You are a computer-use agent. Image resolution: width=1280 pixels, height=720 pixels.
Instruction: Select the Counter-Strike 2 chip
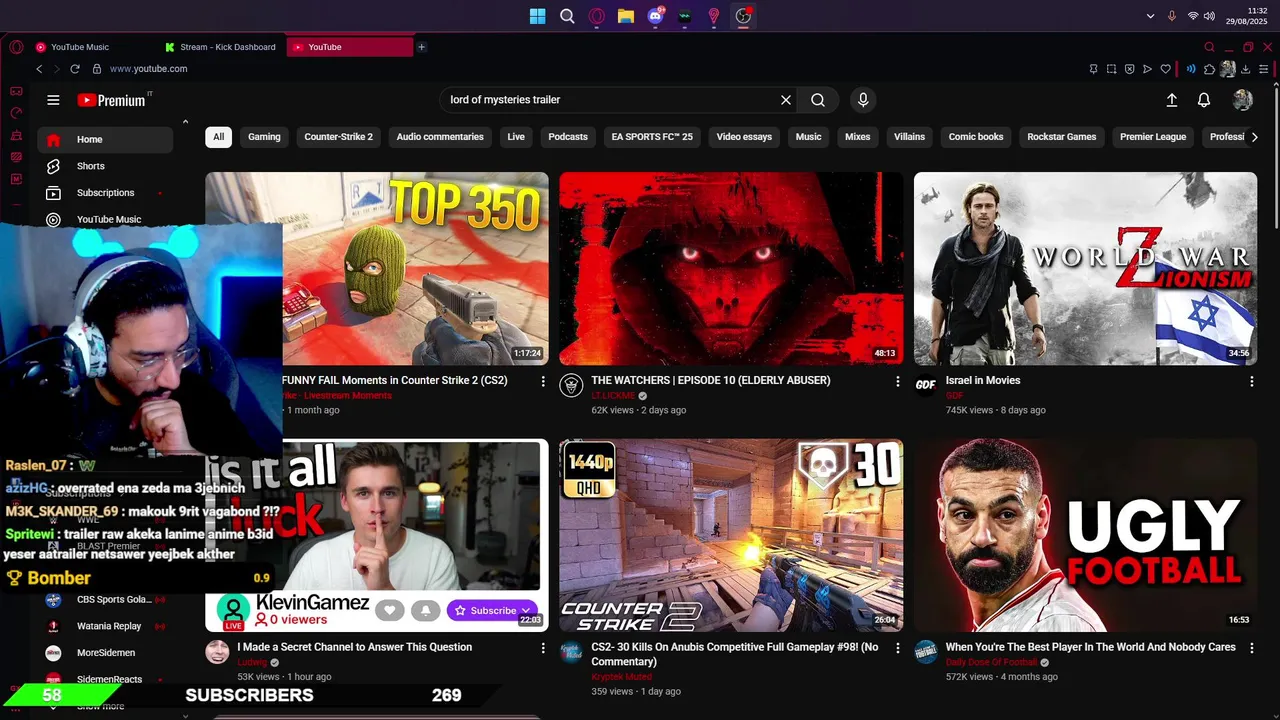pos(338,137)
